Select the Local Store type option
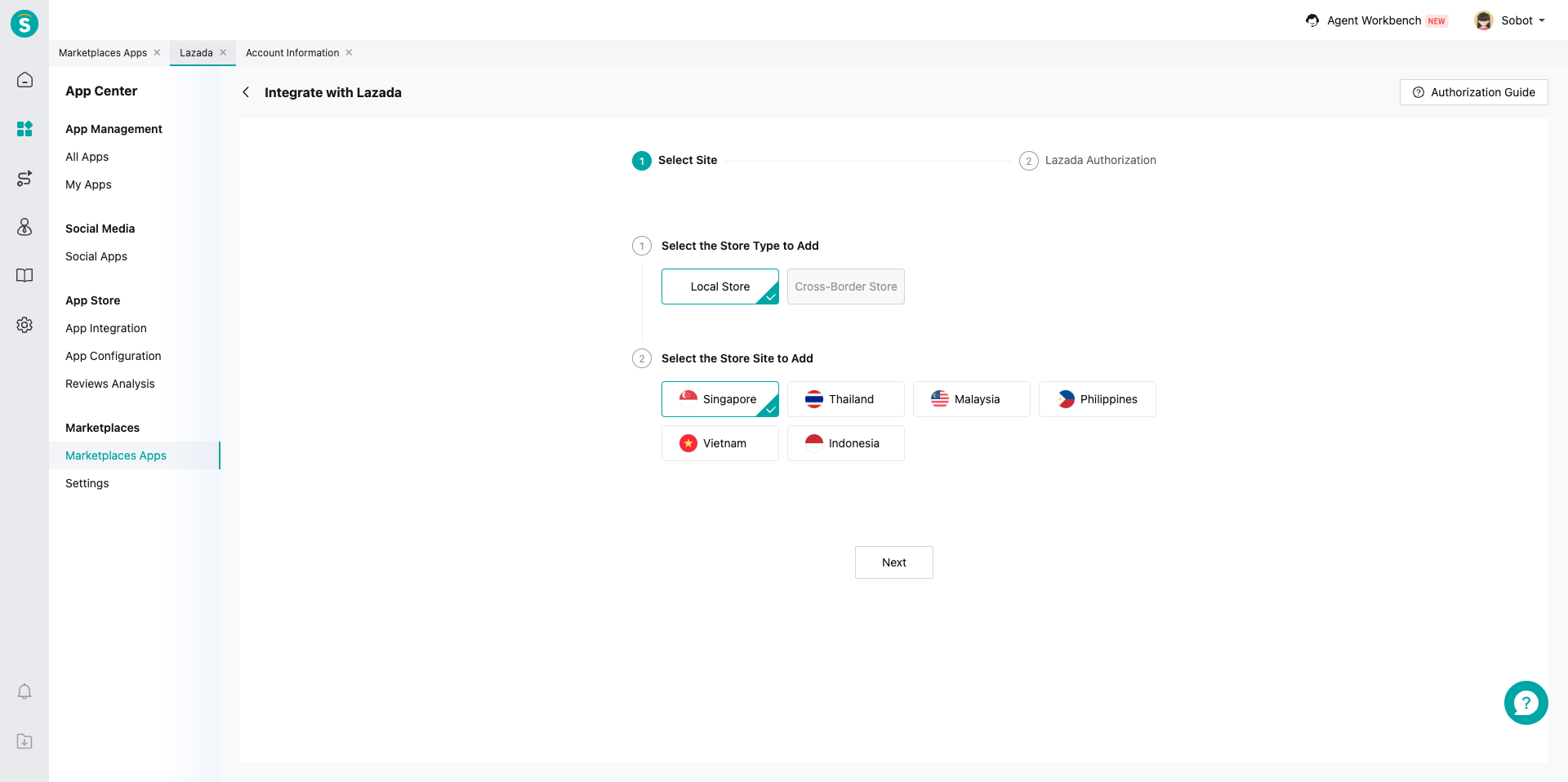Viewport: 1568px width, 782px height. pyautogui.click(x=719, y=287)
